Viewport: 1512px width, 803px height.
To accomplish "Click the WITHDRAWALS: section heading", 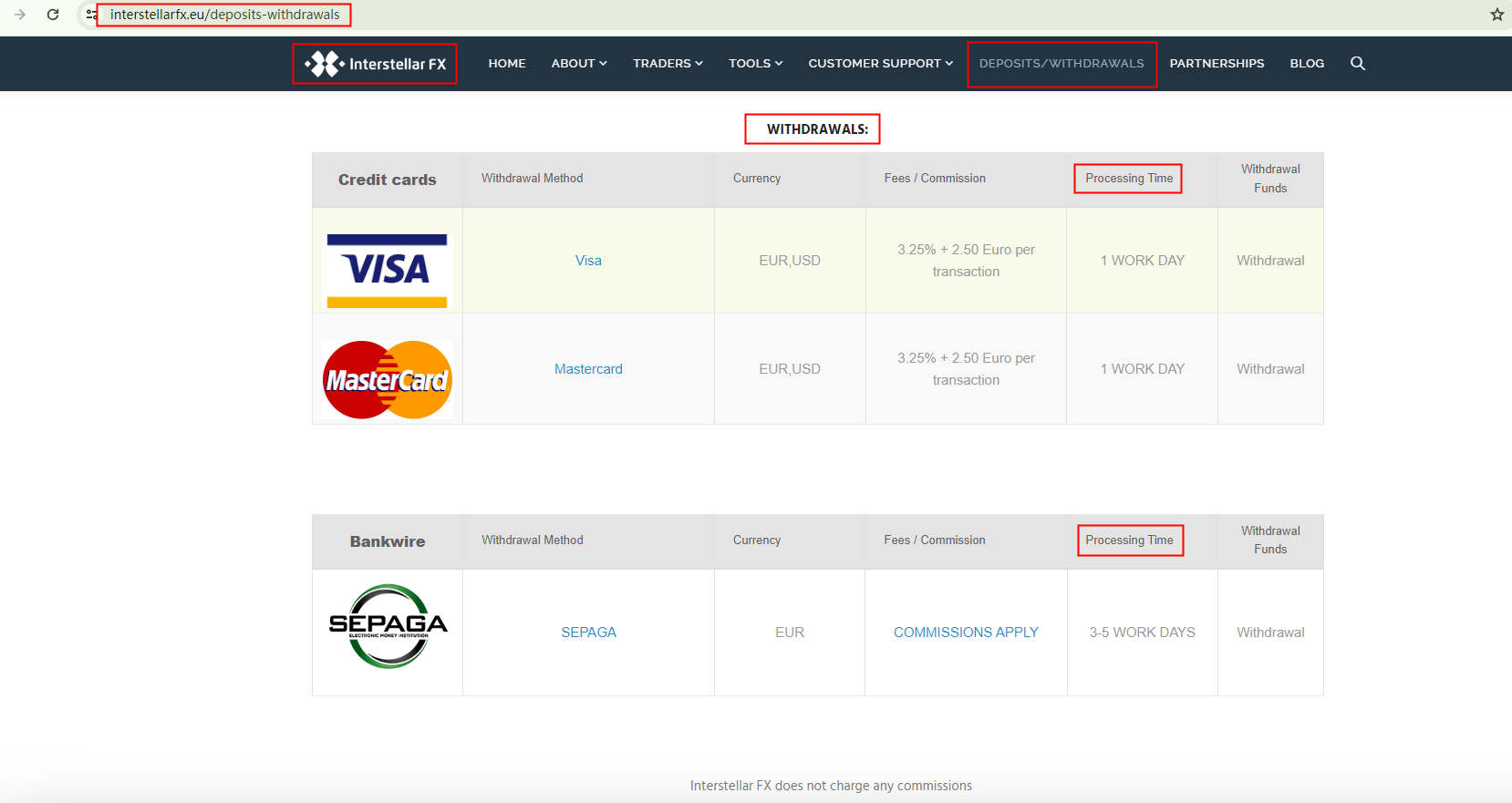I will click(817, 129).
